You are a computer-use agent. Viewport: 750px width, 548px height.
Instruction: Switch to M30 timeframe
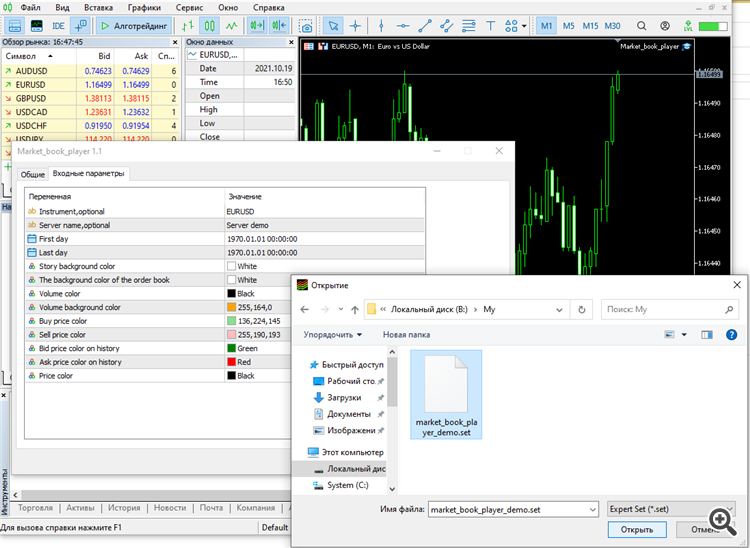[x=613, y=26]
